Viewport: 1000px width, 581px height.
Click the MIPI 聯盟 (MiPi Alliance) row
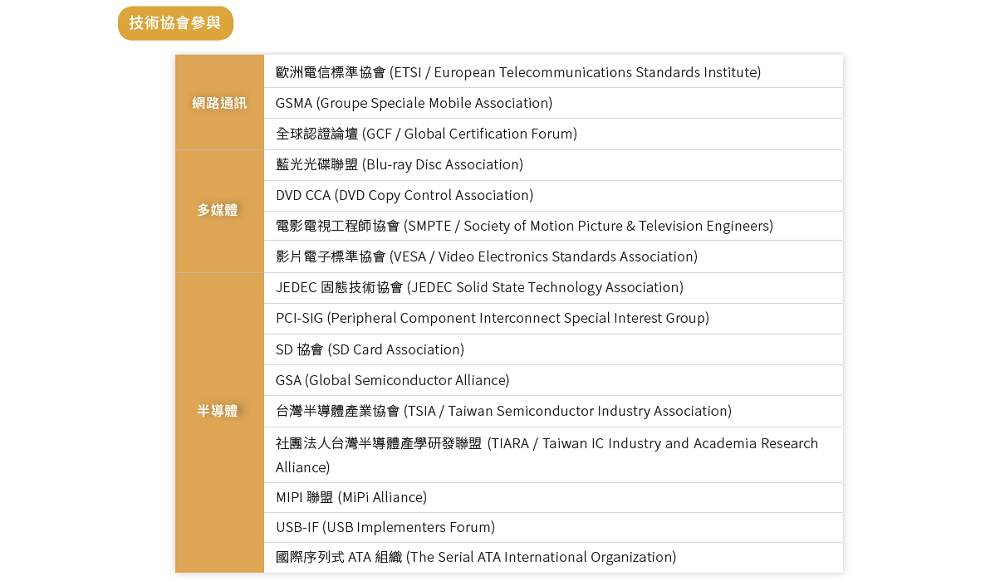(x=553, y=497)
